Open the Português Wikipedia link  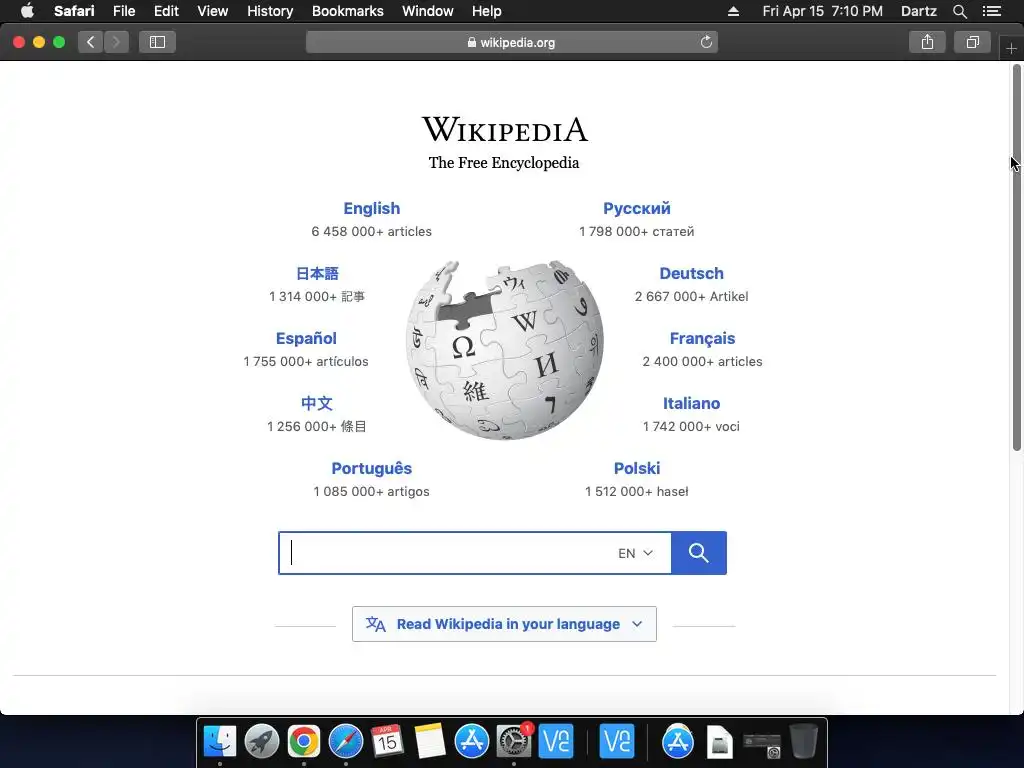[372, 468]
